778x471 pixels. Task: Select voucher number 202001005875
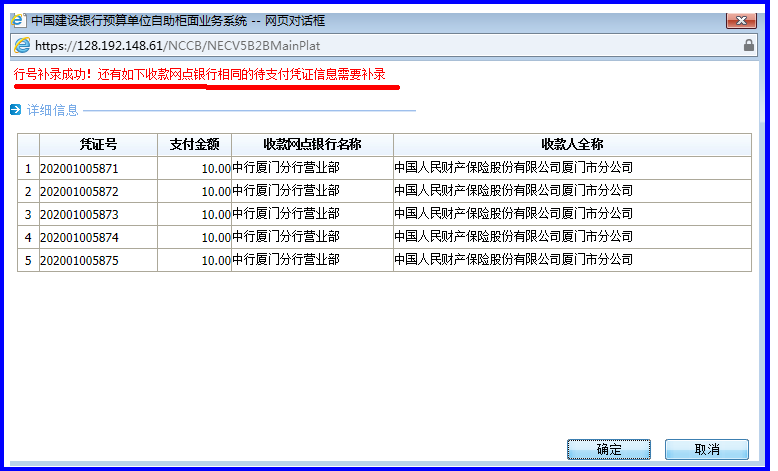coord(79,260)
